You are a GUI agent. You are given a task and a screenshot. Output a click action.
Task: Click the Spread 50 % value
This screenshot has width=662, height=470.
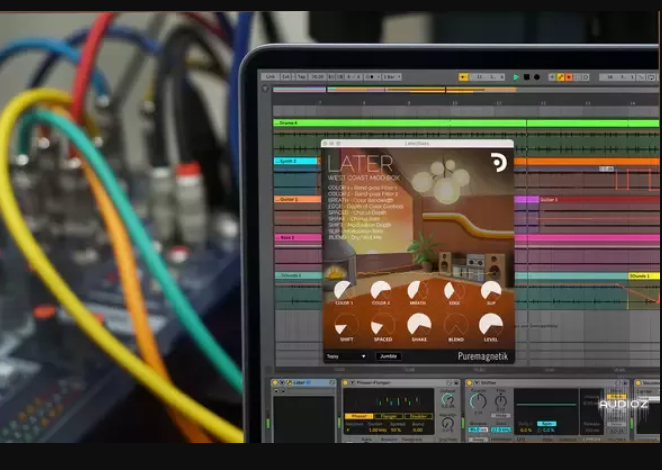(396, 430)
